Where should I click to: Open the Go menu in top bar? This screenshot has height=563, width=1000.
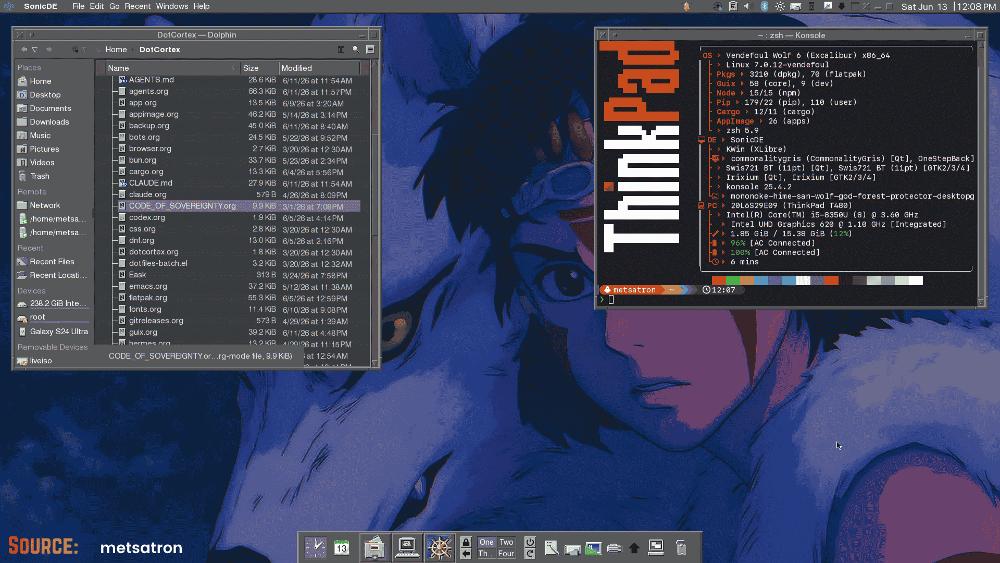coord(114,6)
